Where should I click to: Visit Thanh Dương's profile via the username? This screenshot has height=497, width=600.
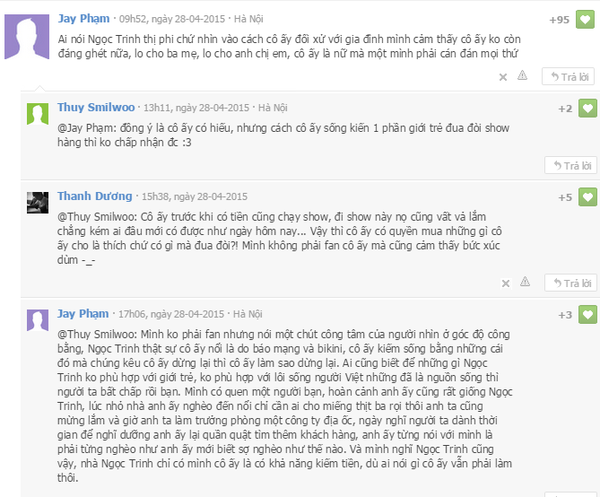coord(95,196)
